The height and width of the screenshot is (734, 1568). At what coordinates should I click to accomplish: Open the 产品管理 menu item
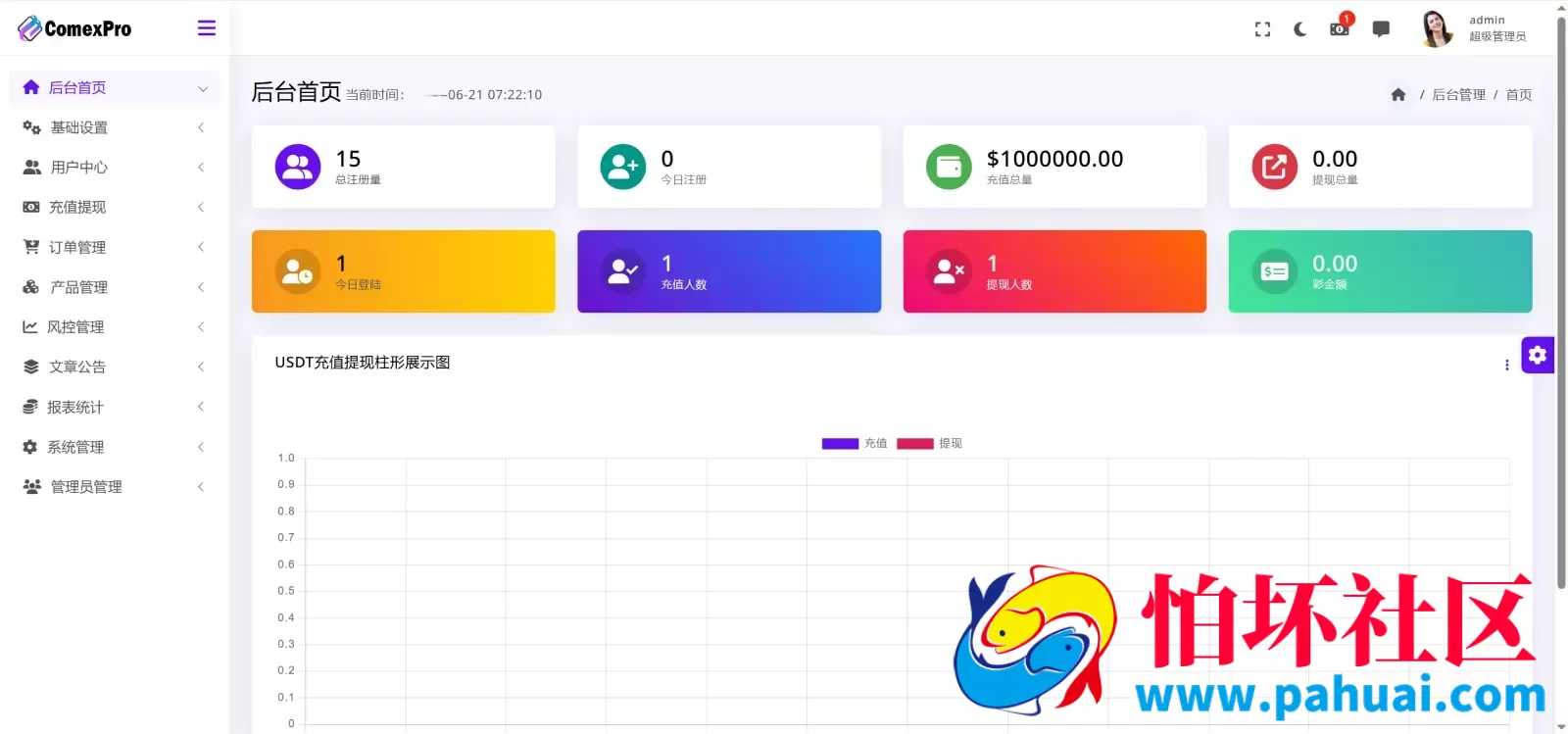coord(115,287)
